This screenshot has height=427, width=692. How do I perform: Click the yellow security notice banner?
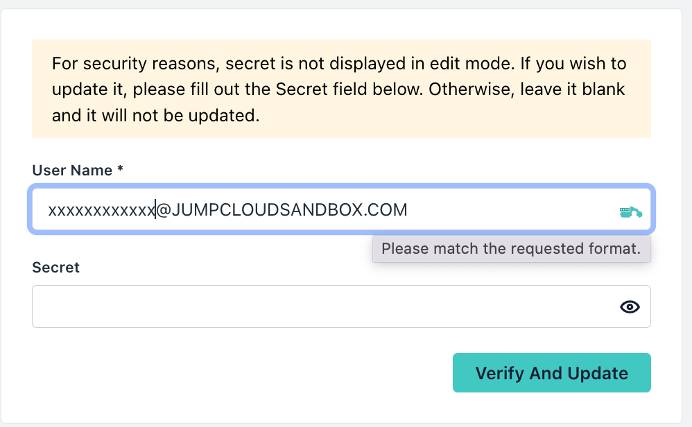tap(341, 89)
